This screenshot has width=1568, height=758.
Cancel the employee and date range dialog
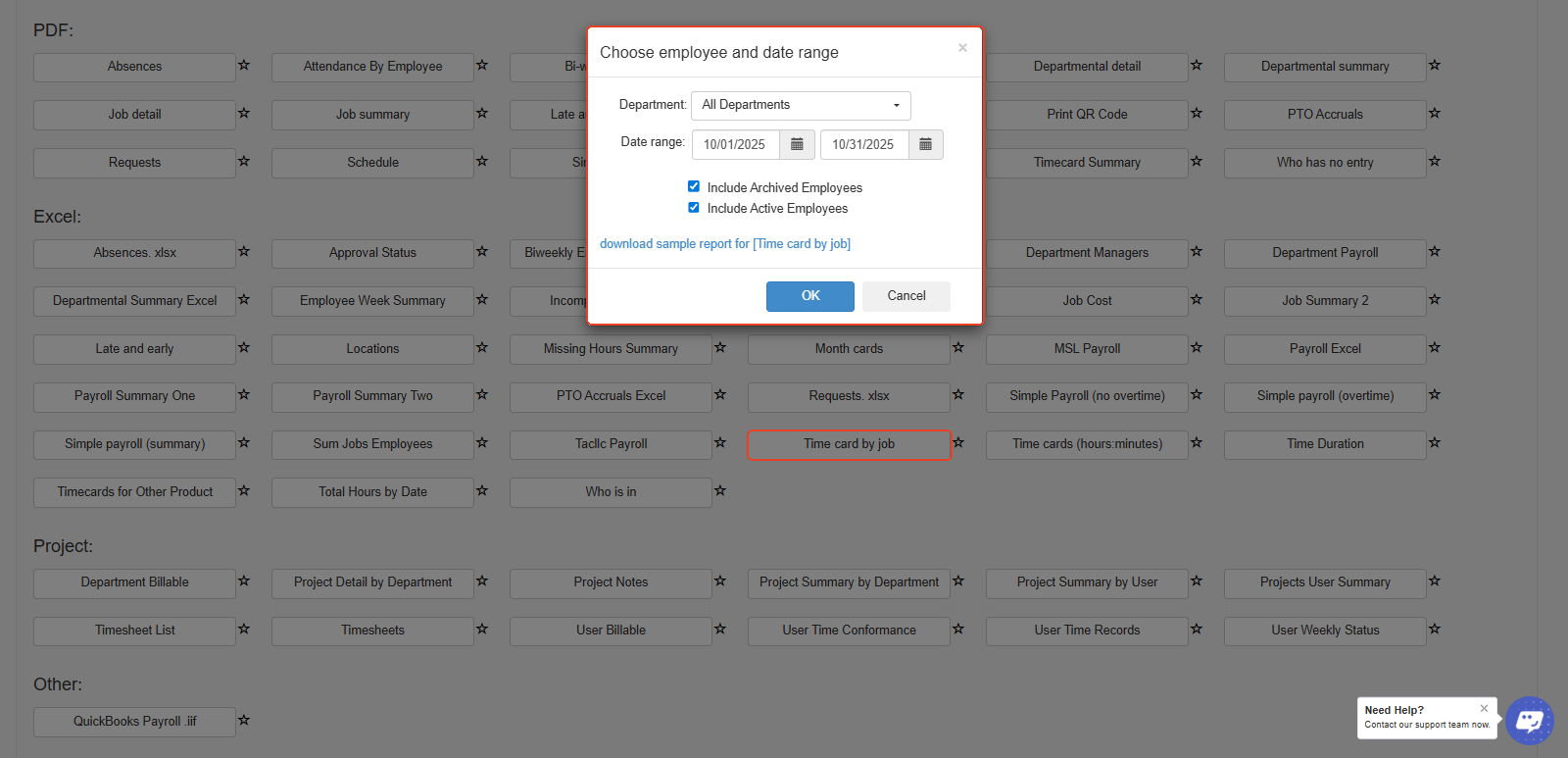[x=906, y=296]
